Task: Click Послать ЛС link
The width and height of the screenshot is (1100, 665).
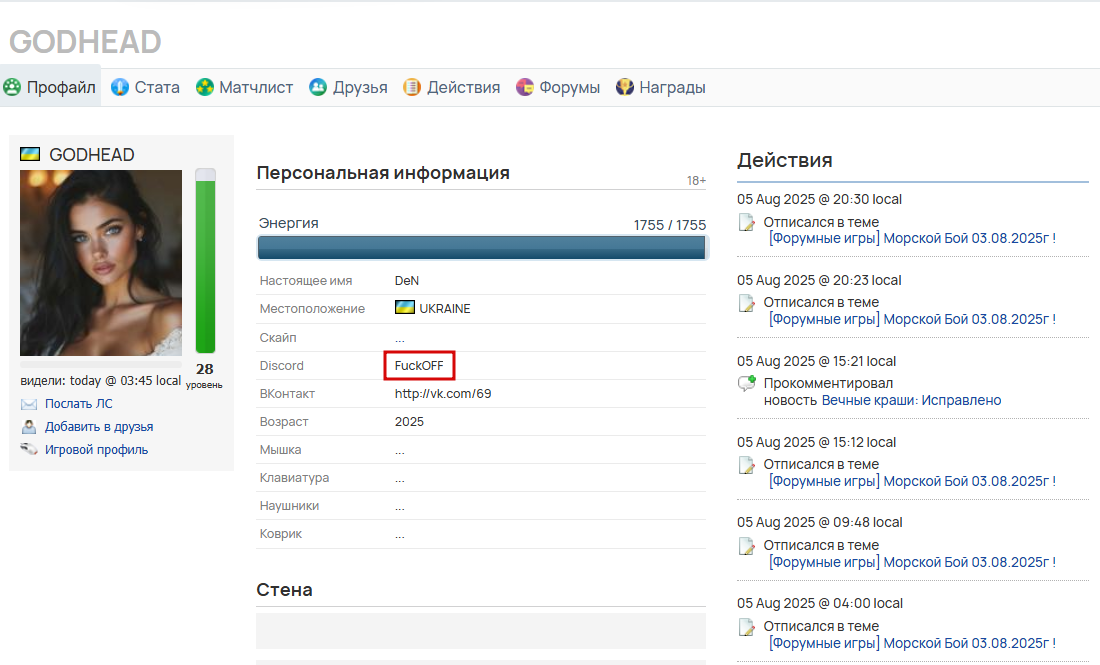Action: (x=79, y=404)
